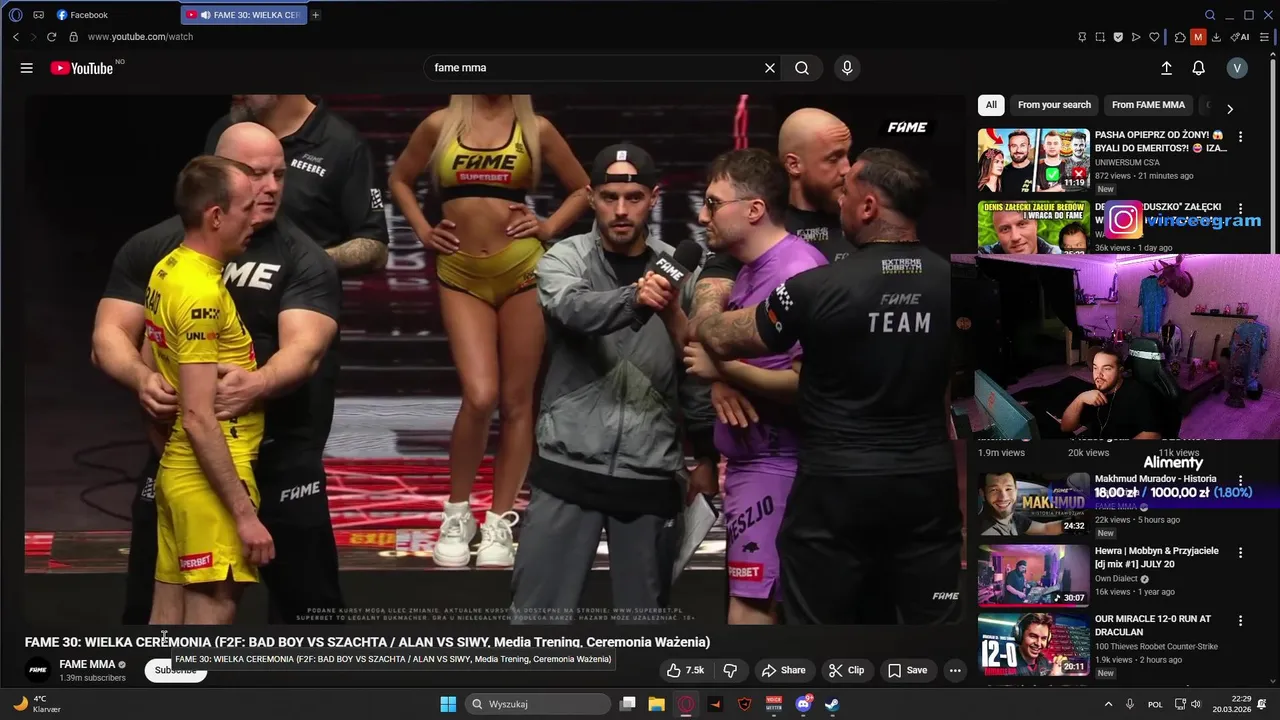Open the YouTube hamburger guide menu
Viewport: 1280px width, 720px height.
tap(27, 68)
